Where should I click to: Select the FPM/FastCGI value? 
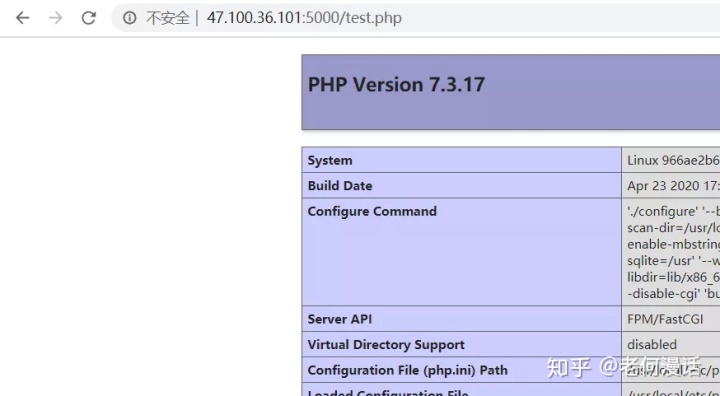coord(665,319)
